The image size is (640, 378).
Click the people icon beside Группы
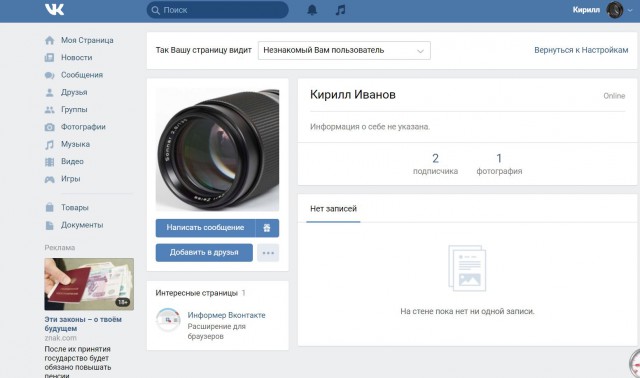49,109
